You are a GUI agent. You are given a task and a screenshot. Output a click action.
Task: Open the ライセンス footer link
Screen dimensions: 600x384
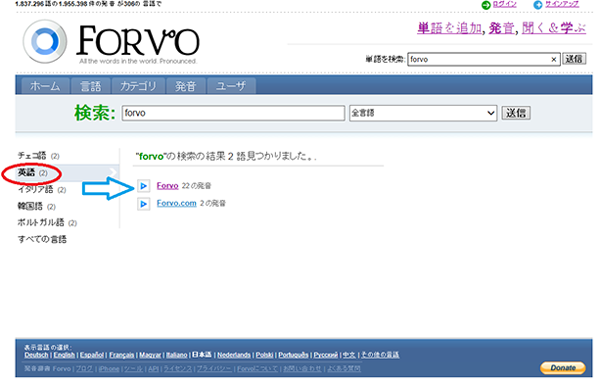(178, 369)
